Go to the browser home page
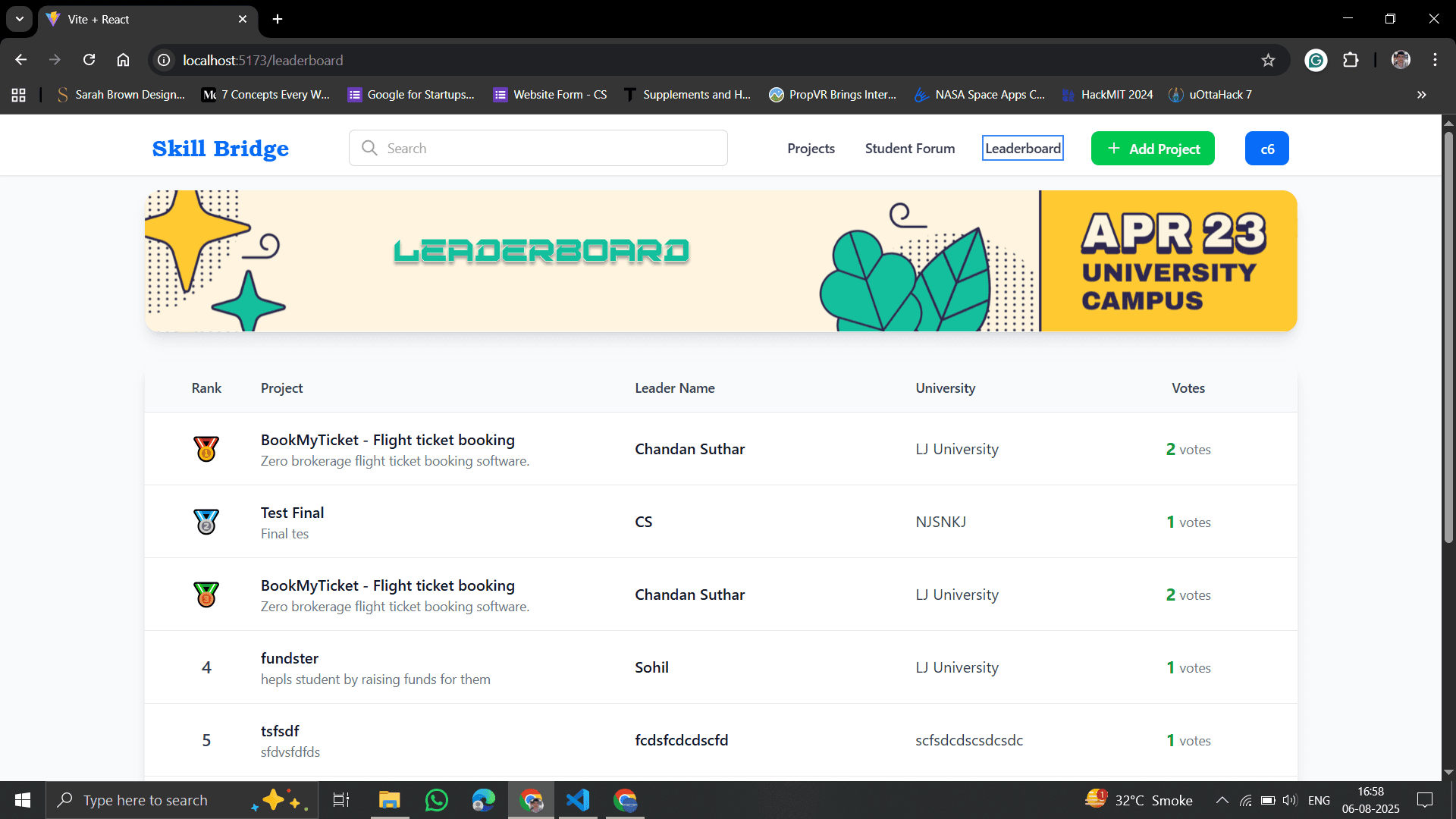The image size is (1456, 819). (x=123, y=60)
